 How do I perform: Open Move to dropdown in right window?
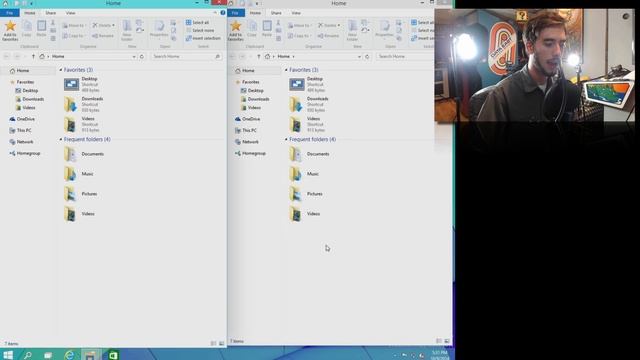coord(300,25)
